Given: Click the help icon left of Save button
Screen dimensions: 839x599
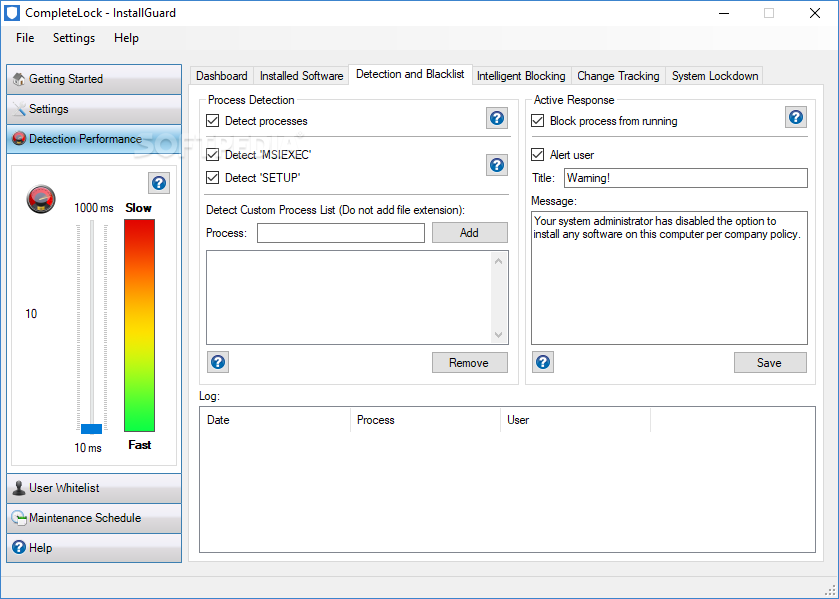Looking at the screenshot, I should pos(543,362).
